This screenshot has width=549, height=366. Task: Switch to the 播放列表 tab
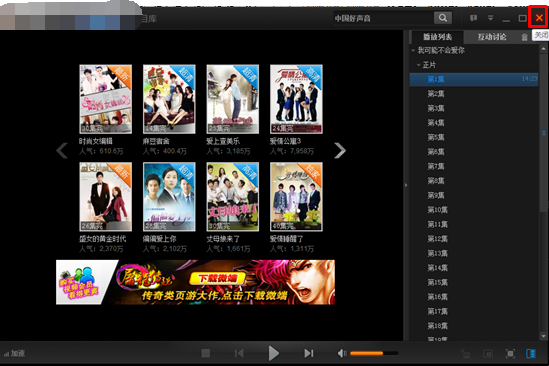click(437, 37)
